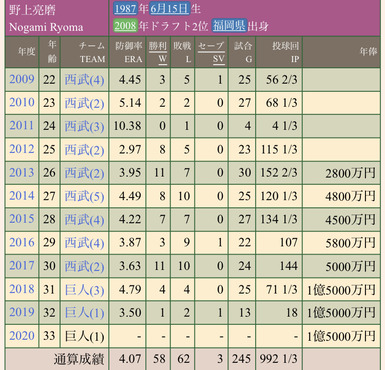
Task: Open 西武(4) team link in 2009 row
Action: 84,80
